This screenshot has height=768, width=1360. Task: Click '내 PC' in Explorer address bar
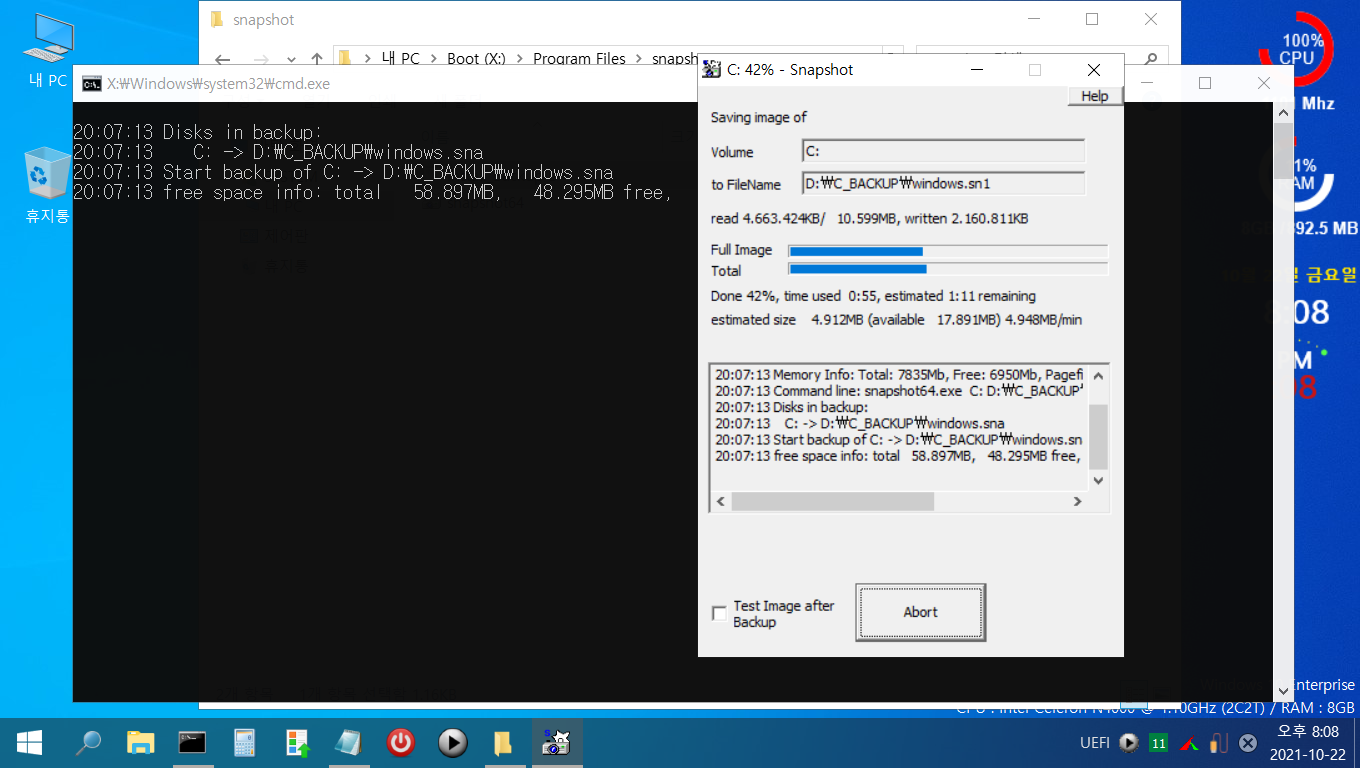(x=401, y=59)
